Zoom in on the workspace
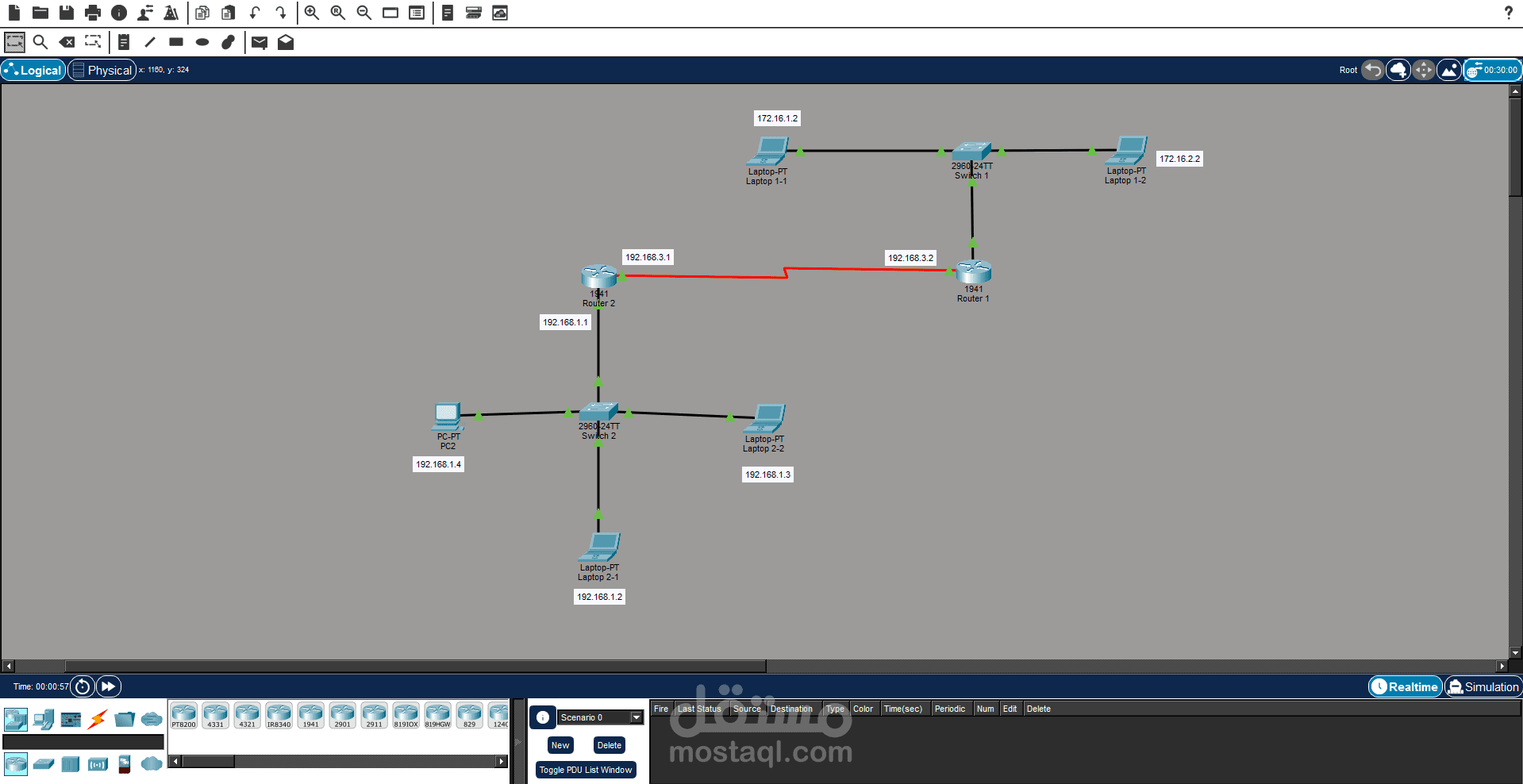The height and width of the screenshot is (784, 1523). click(x=311, y=13)
